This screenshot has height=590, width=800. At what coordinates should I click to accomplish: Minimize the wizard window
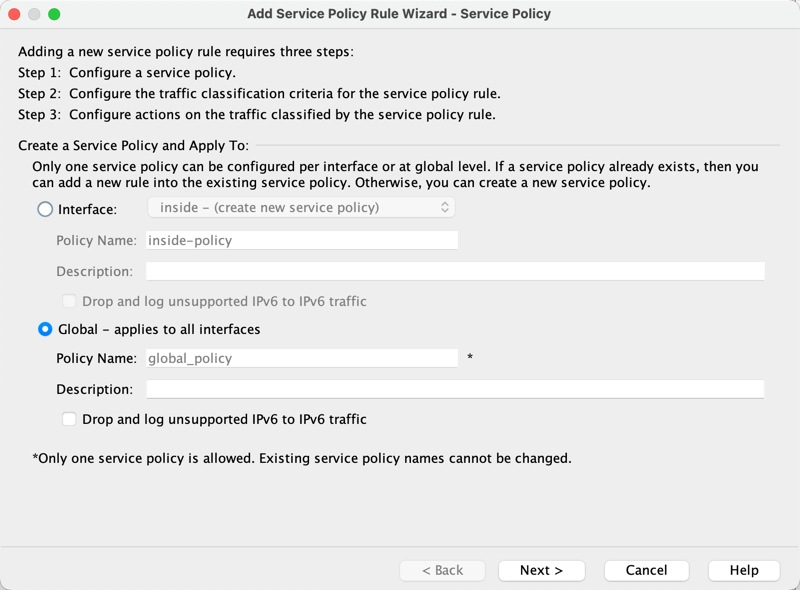pos(34,14)
